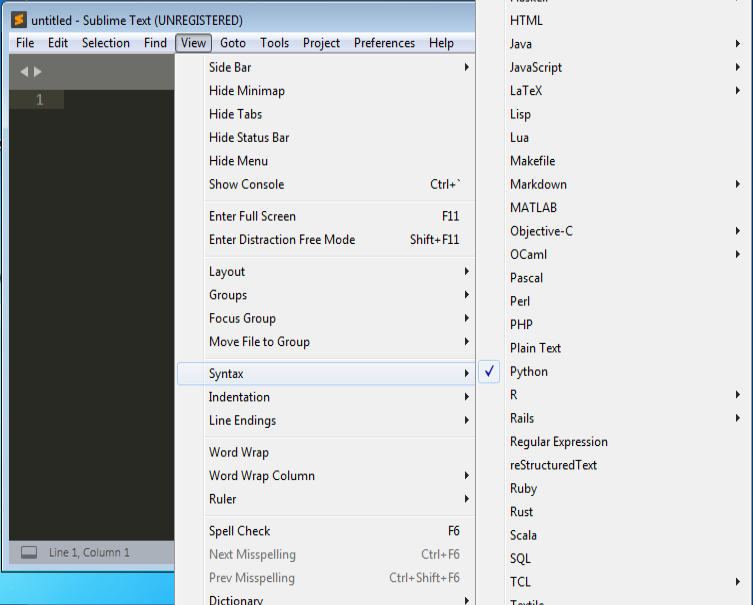Screen dimensions: 753x605
Task: Expand the Groups submenu
Action: 326,295
